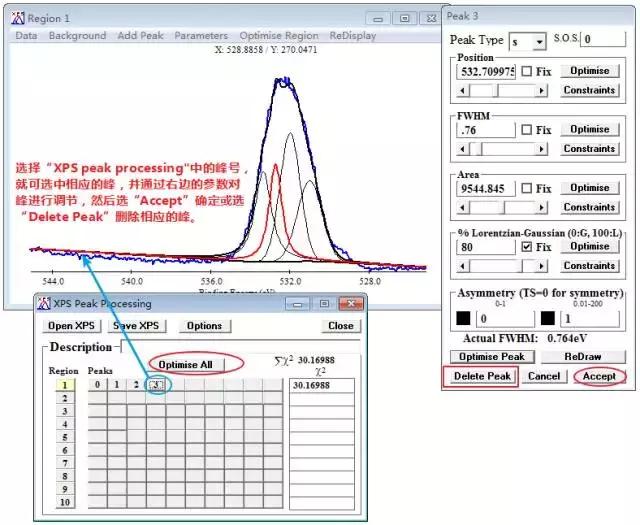This screenshot has width=640, height=525.
Task: Uncheck the Lorentzian-Gaussian Fix checkbox
Action: (x=527, y=247)
